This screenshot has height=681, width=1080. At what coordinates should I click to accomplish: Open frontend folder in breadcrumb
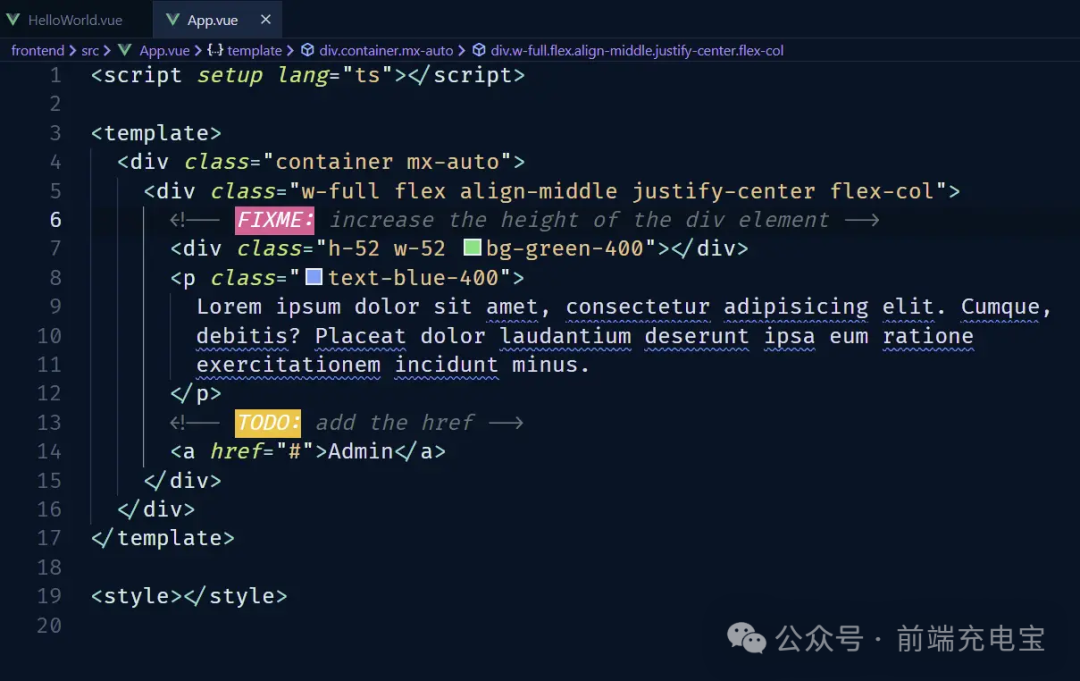[x=38, y=50]
